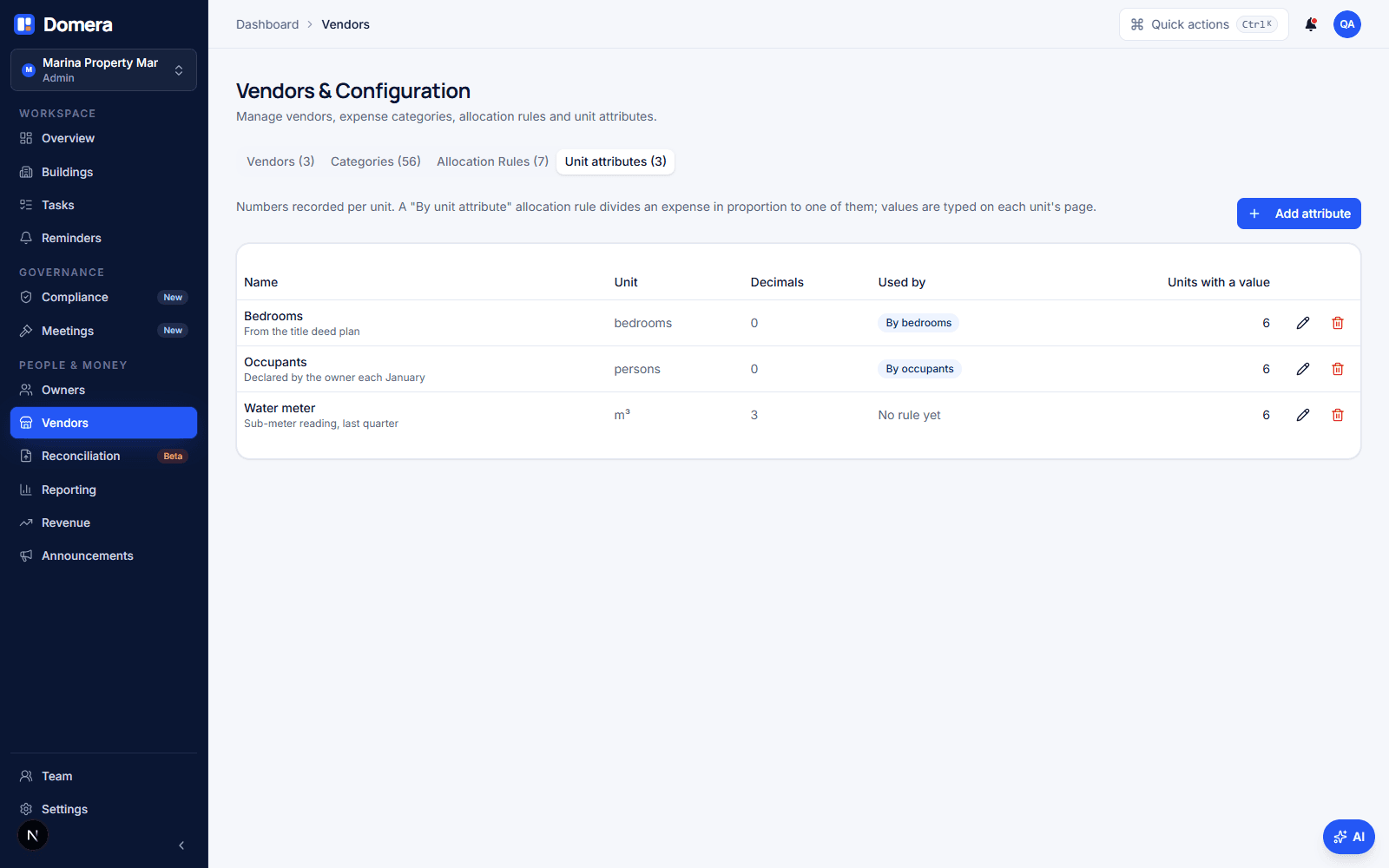Edit the Water meter attribute
Image resolution: width=1389 pixels, height=868 pixels.
[x=1303, y=415]
